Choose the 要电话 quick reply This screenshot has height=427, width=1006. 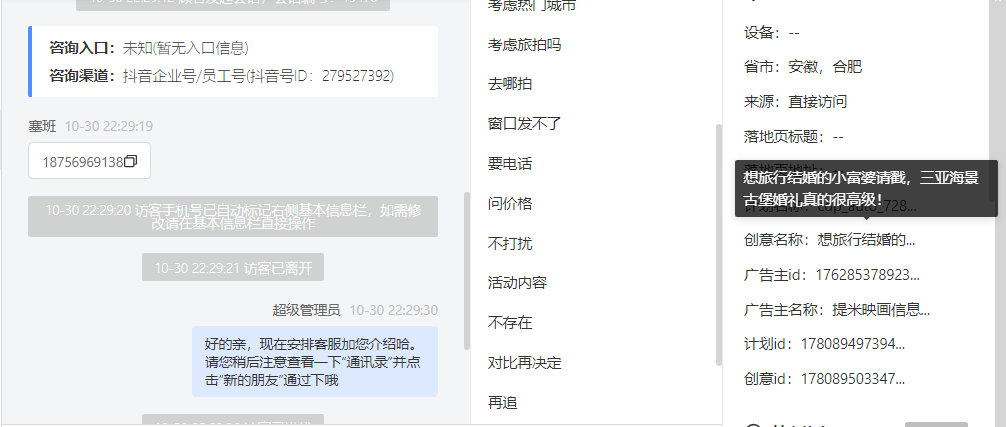[x=510, y=163]
